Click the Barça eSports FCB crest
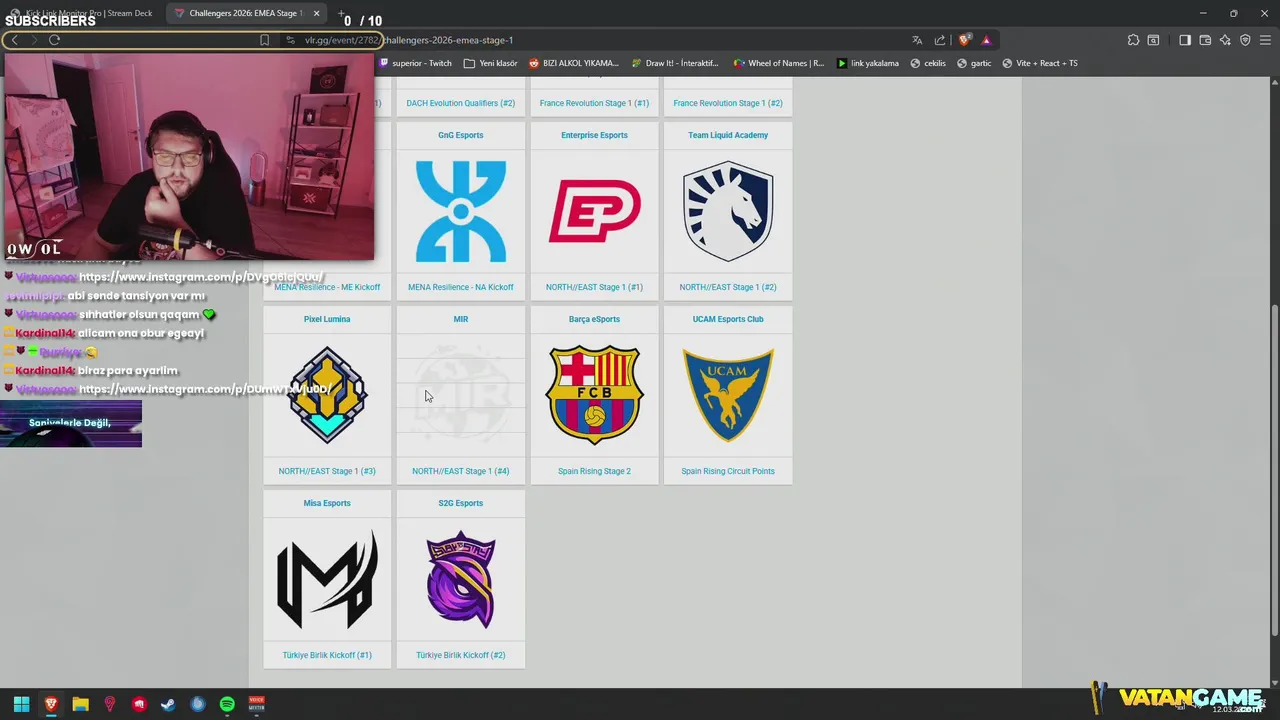 (594, 395)
